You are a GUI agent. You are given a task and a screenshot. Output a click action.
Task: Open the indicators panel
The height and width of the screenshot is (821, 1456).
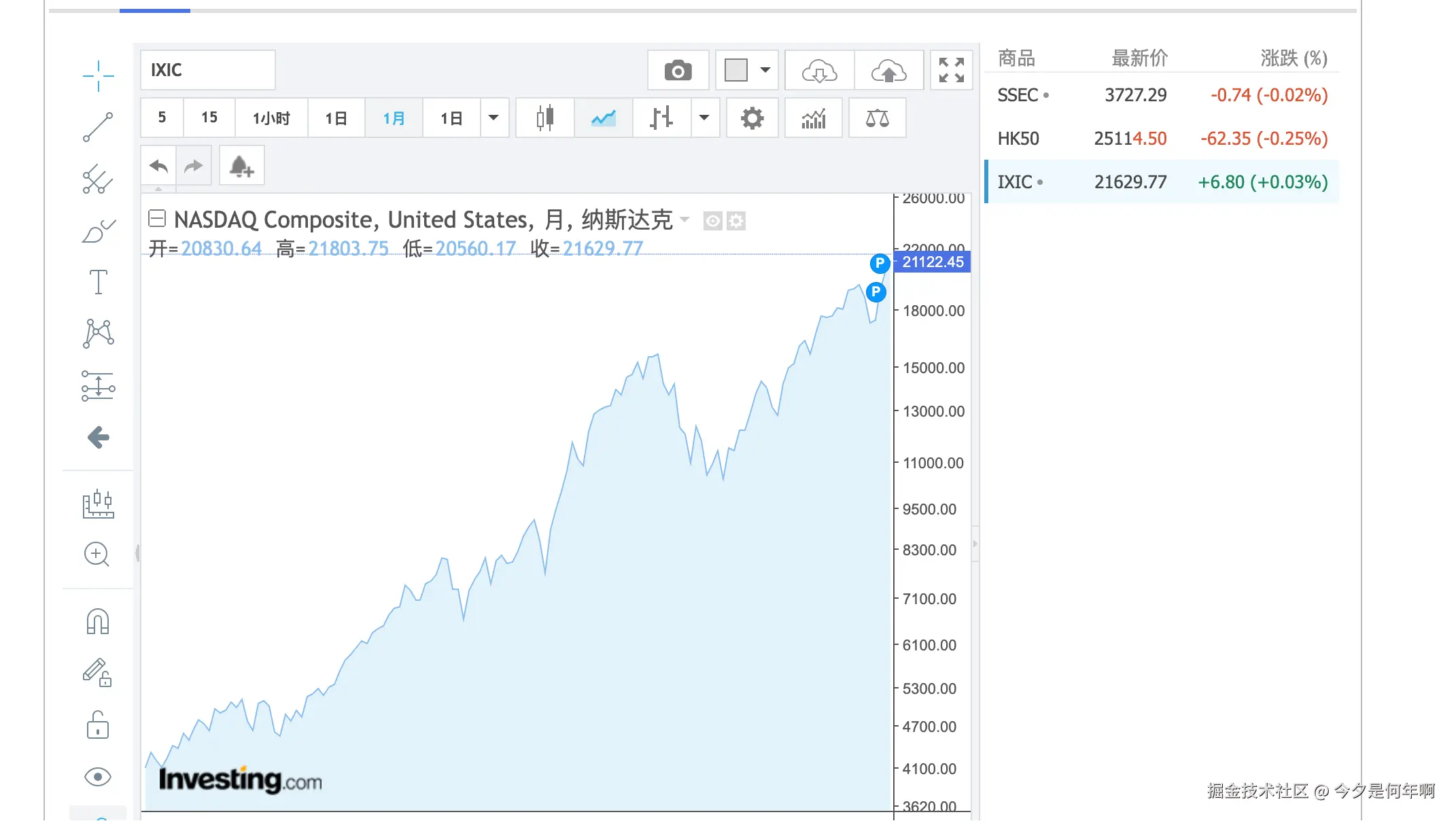point(813,118)
